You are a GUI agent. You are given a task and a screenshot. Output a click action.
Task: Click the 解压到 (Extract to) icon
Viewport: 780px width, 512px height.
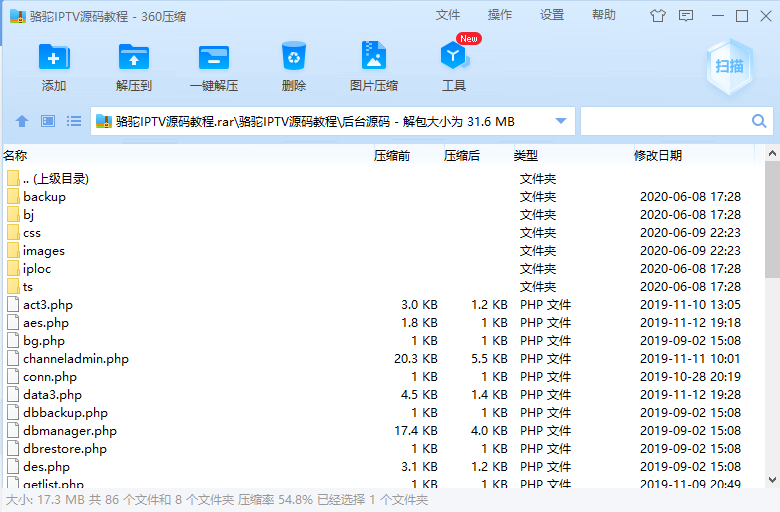coord(133,57)
